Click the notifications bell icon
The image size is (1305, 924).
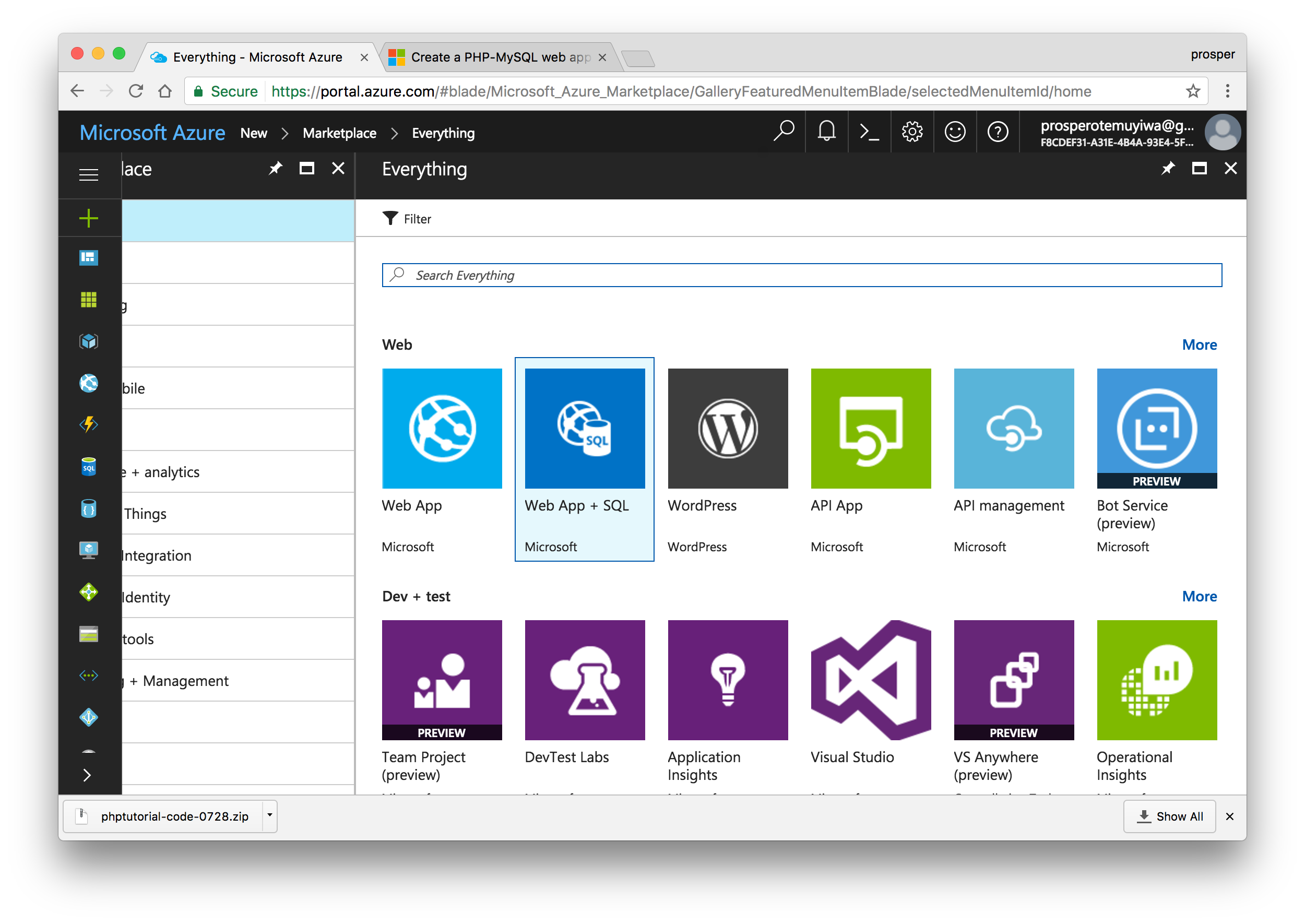826,132
